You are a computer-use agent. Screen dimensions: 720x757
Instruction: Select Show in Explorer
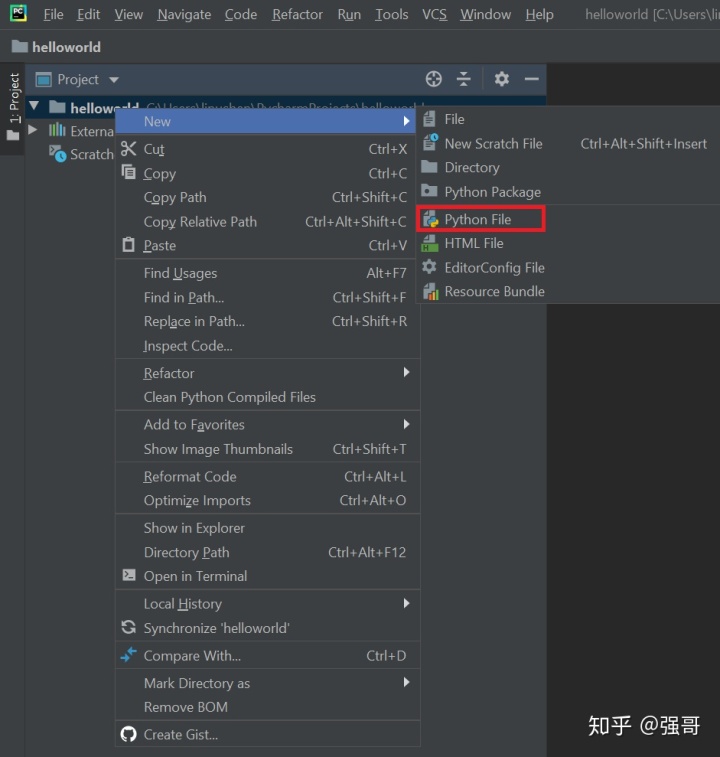(x=268, y=528)
